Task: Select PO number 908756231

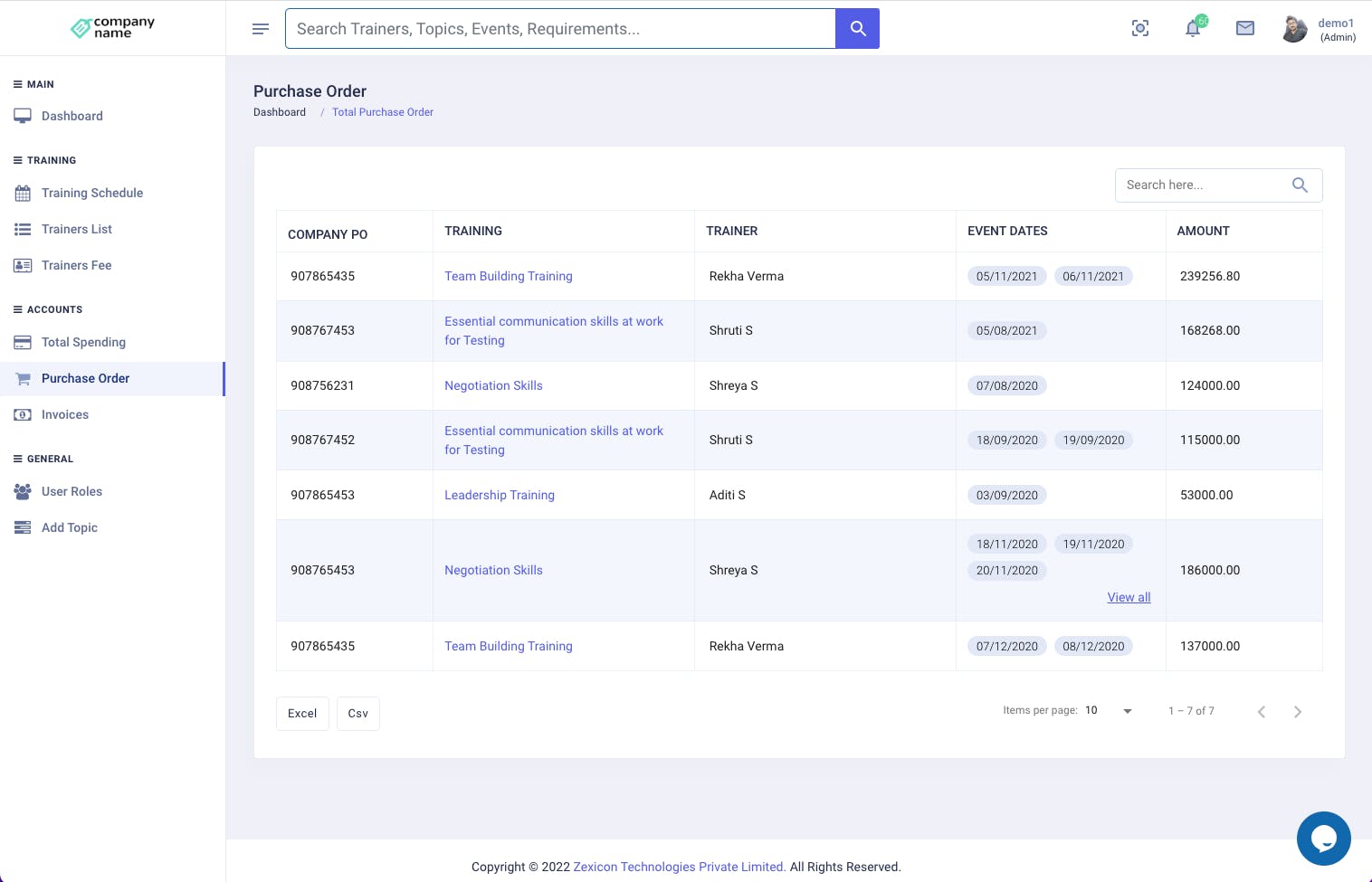Action: click(322, 385)
